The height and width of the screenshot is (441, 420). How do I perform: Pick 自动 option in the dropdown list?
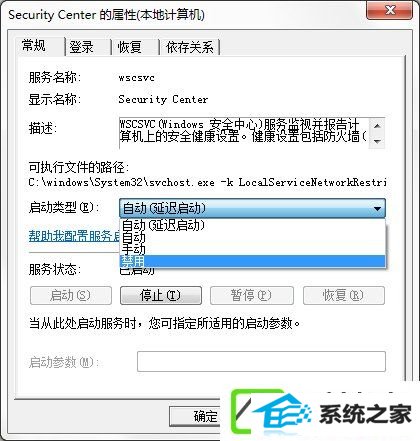click(x=252, y=238)
